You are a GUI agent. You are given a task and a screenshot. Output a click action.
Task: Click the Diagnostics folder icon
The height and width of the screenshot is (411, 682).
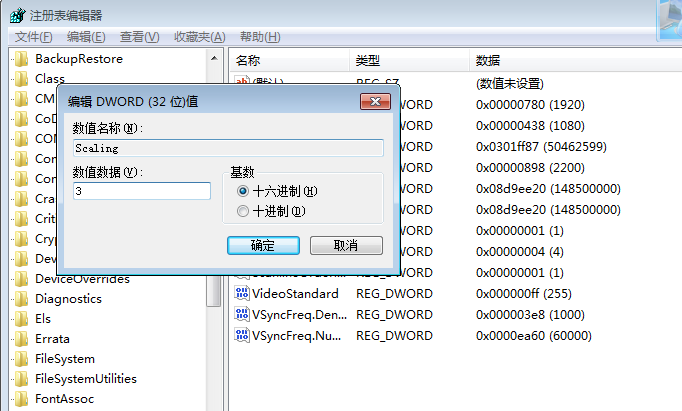pyautogui.click(x=21, y=299)
